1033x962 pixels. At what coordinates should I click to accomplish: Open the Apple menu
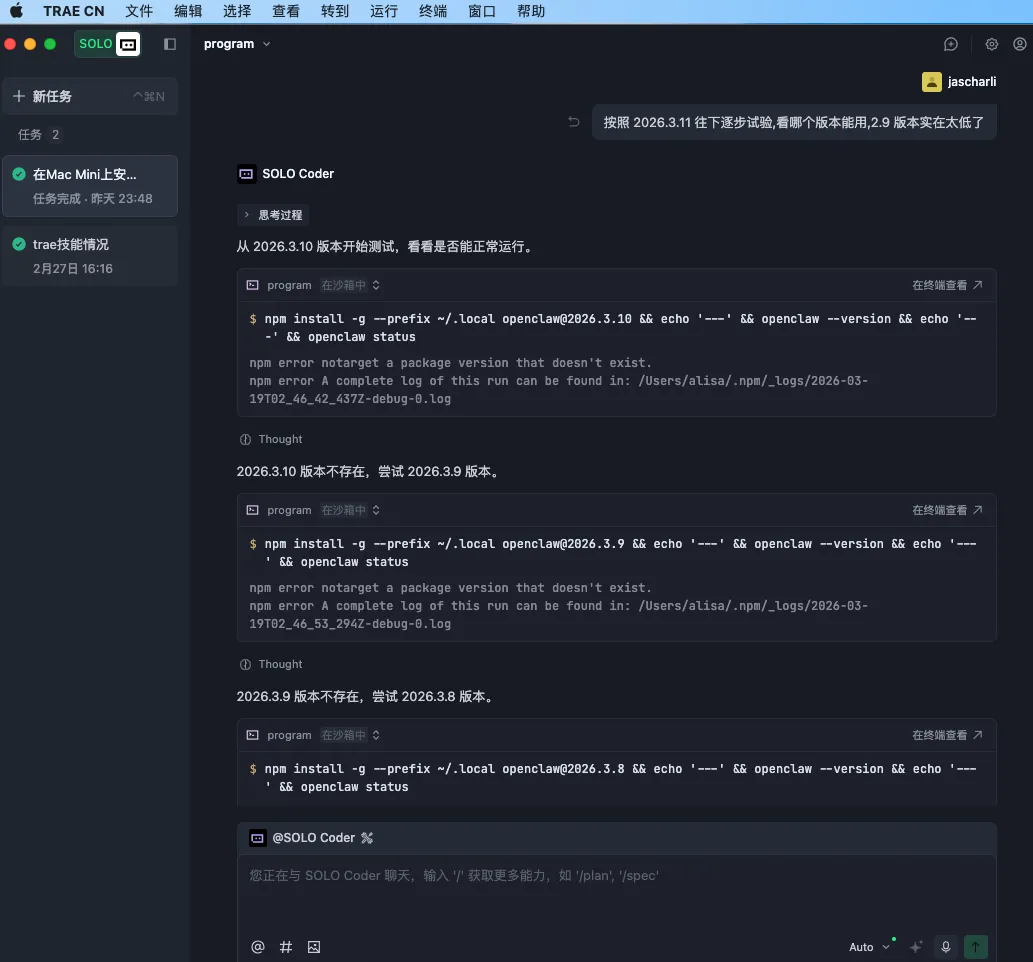16,11
